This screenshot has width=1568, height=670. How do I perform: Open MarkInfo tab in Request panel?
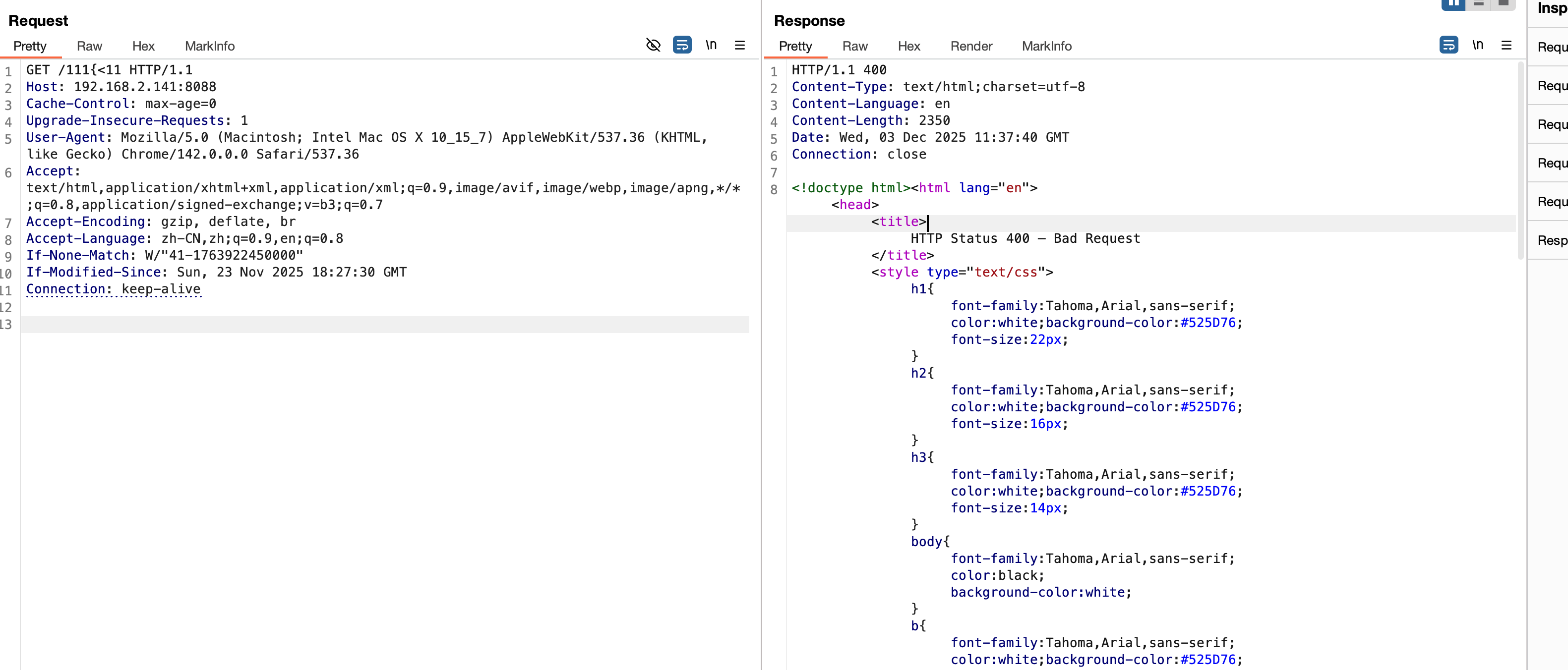pyautogui.click(x=209, y=46)
